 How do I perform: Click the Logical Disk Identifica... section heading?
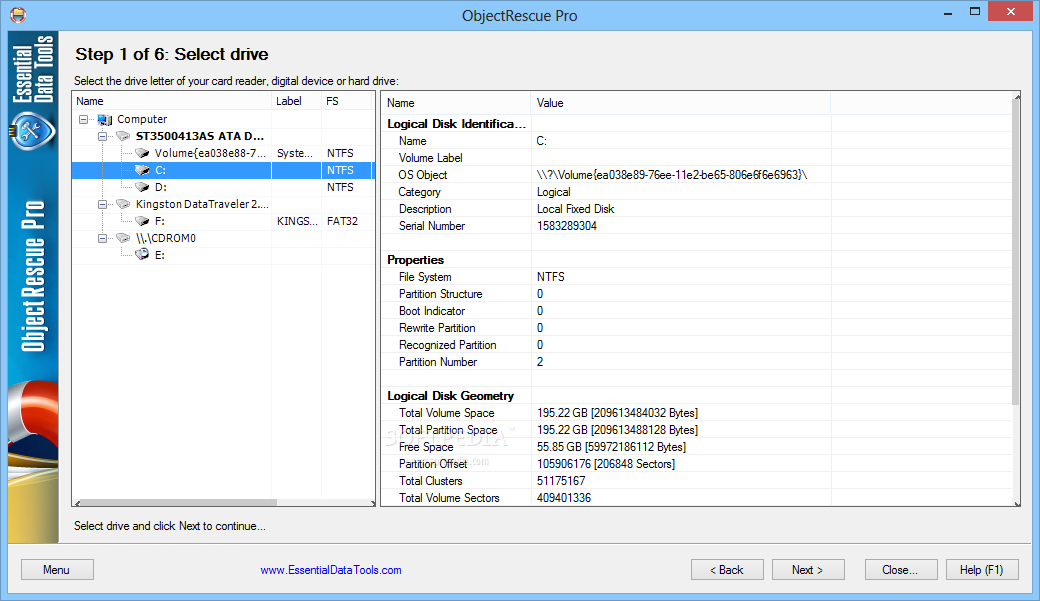456,124
